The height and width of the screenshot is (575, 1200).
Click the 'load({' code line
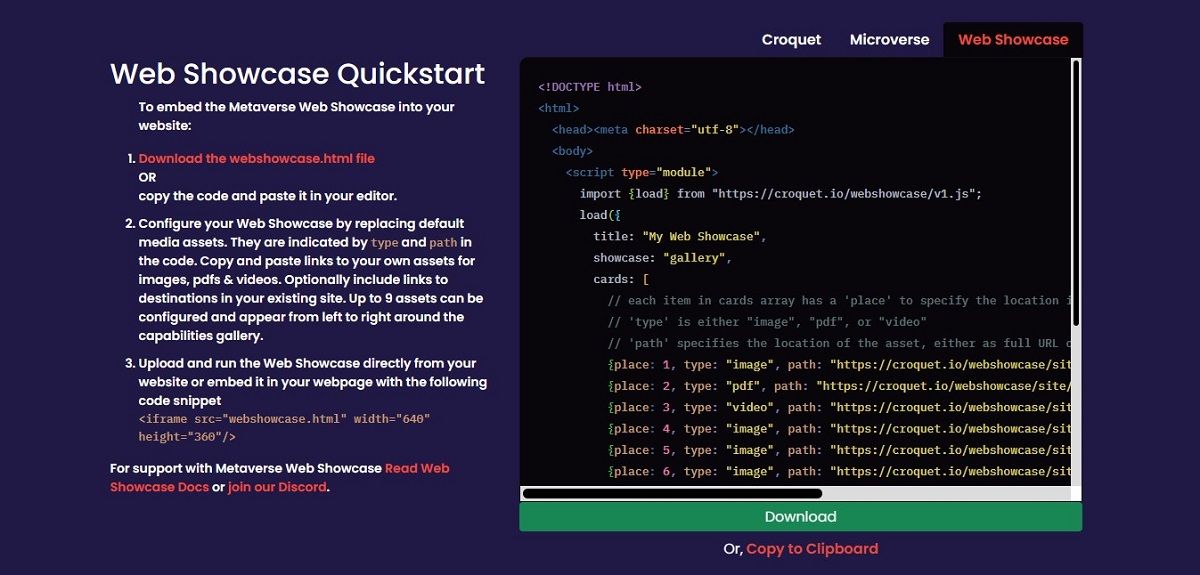coord(600,215)
